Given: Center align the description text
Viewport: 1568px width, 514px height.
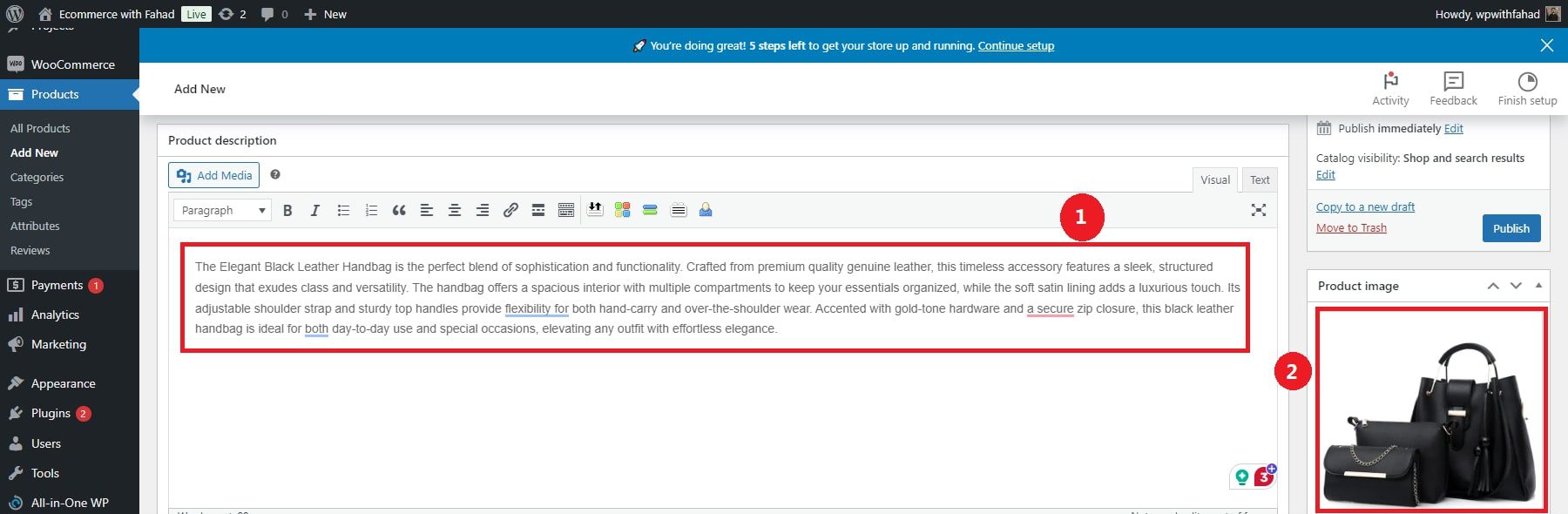Looking at the screenshot, I should point(455,210).
